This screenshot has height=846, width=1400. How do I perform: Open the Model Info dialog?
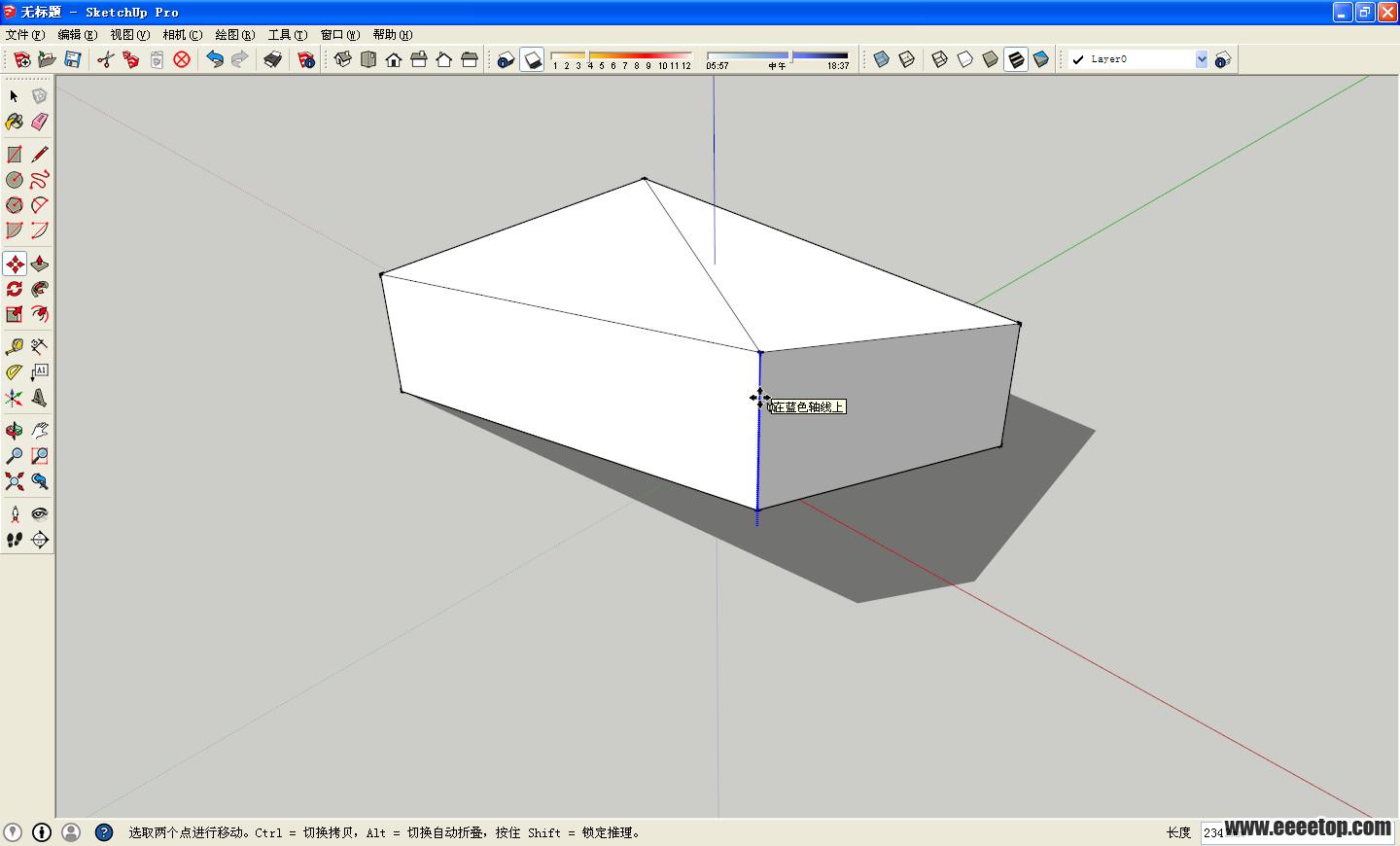point(306,59)
